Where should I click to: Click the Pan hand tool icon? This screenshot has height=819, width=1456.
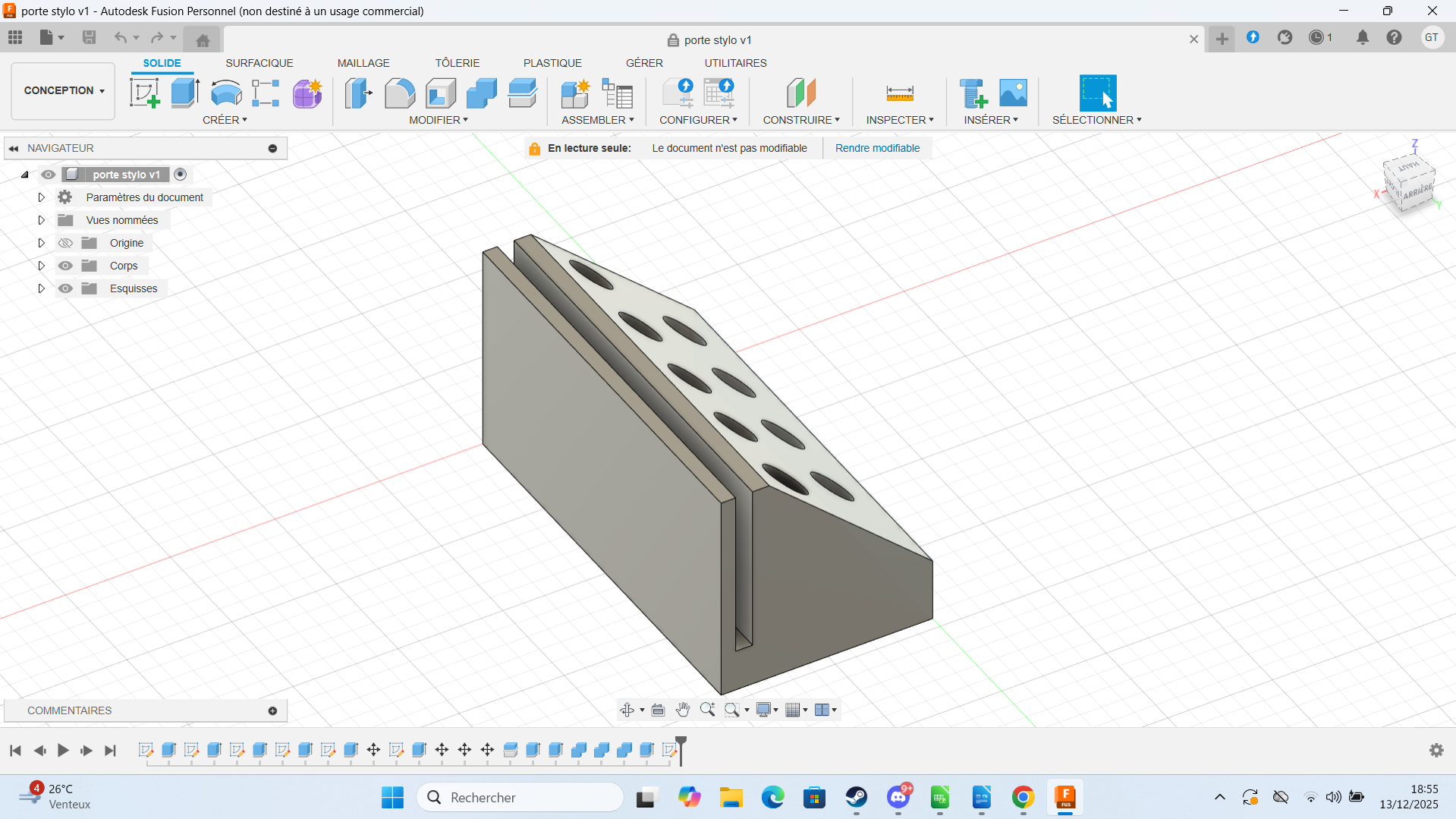pyautogui.click(x=683, y=710)
